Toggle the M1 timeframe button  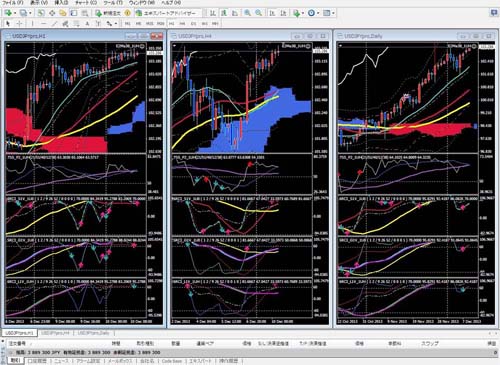127,24
